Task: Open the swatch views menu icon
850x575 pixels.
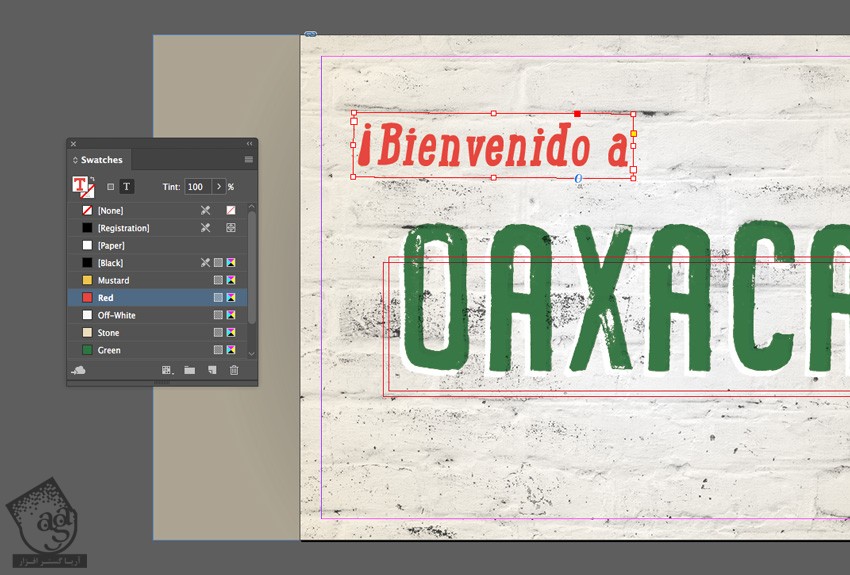Action: click(x=168, y=370)
